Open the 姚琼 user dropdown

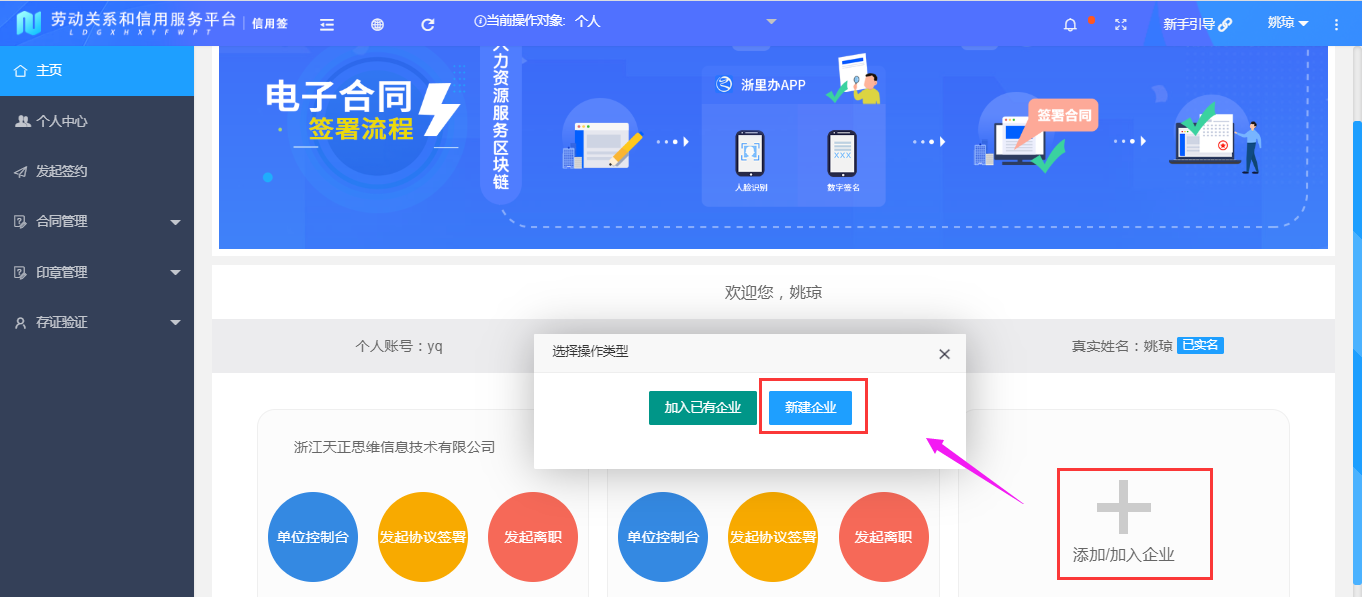1288,23
